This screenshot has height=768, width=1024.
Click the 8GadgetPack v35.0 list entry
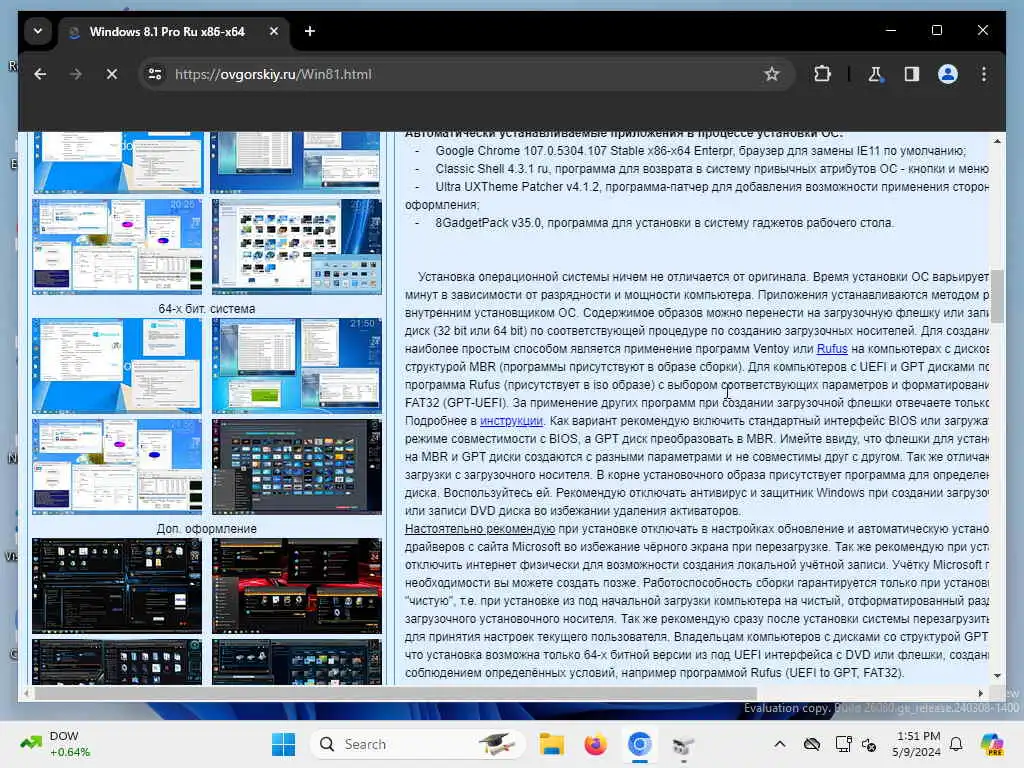(664, 223)
